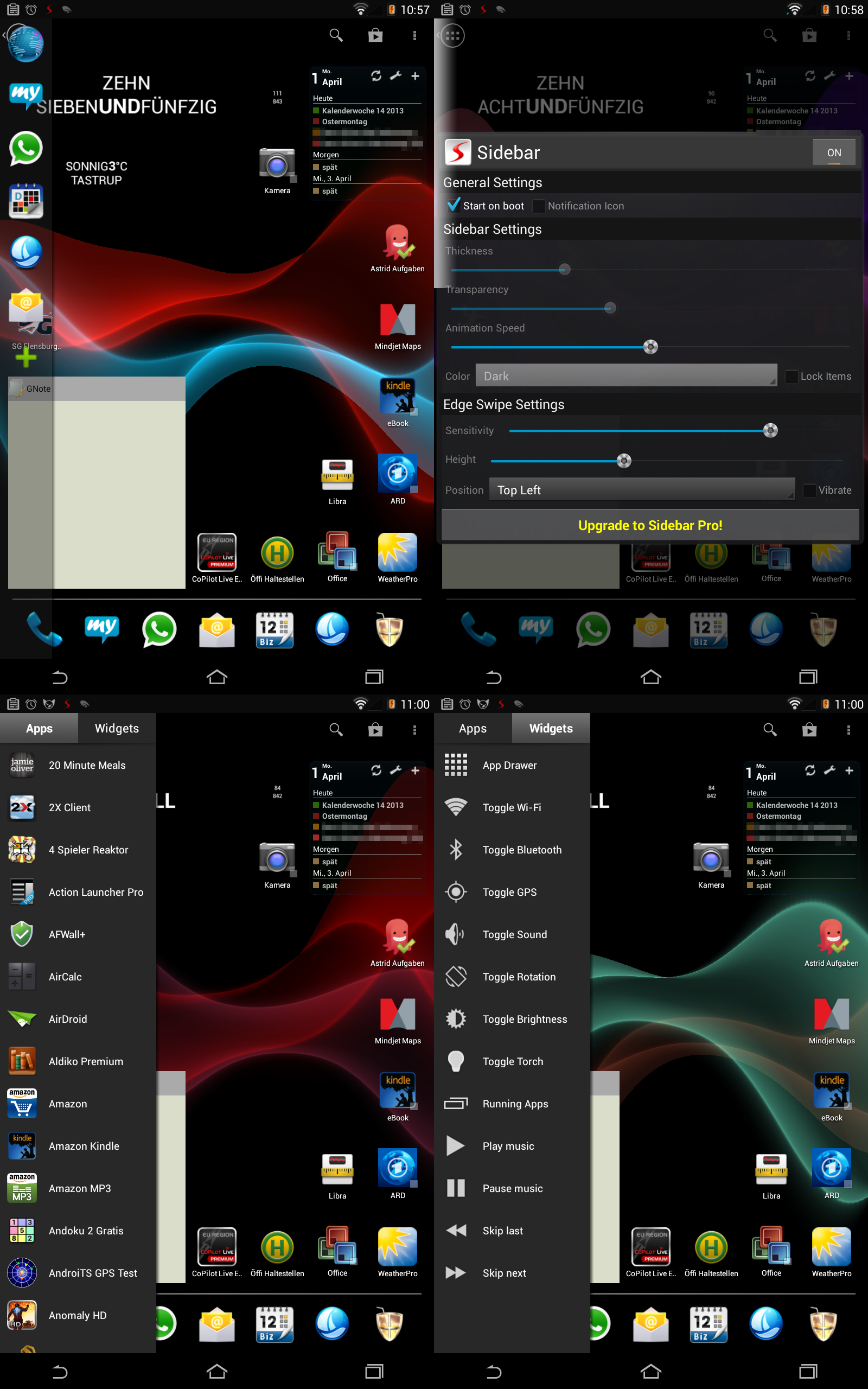Open GNote widget header

[97, 388]
